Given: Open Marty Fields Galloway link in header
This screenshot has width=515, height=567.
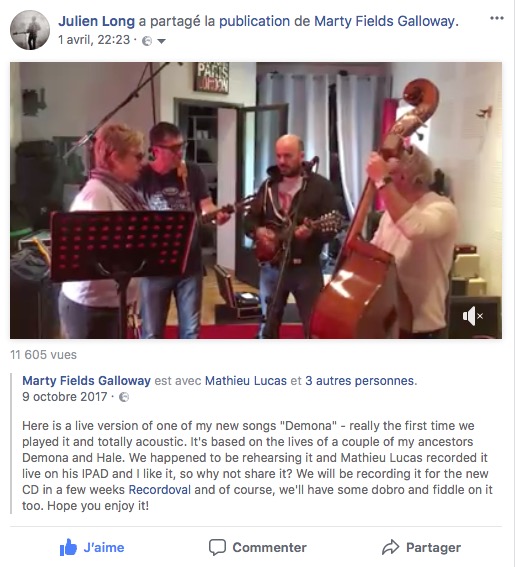Looking at the screenshot, I should tap(384, 21).
